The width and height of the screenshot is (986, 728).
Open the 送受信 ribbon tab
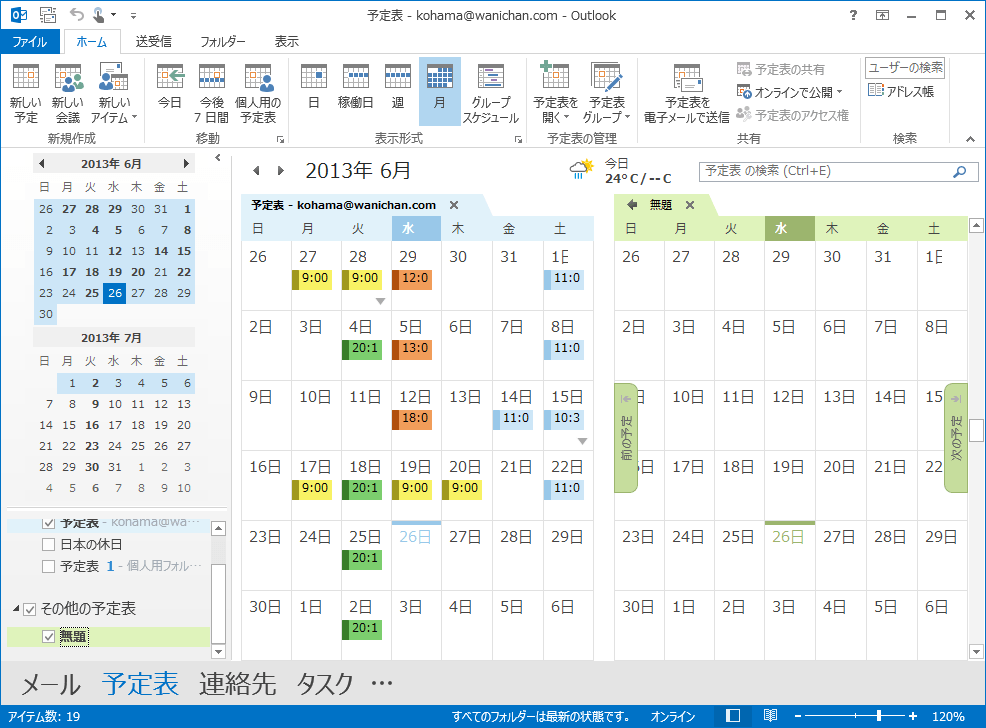153,41
